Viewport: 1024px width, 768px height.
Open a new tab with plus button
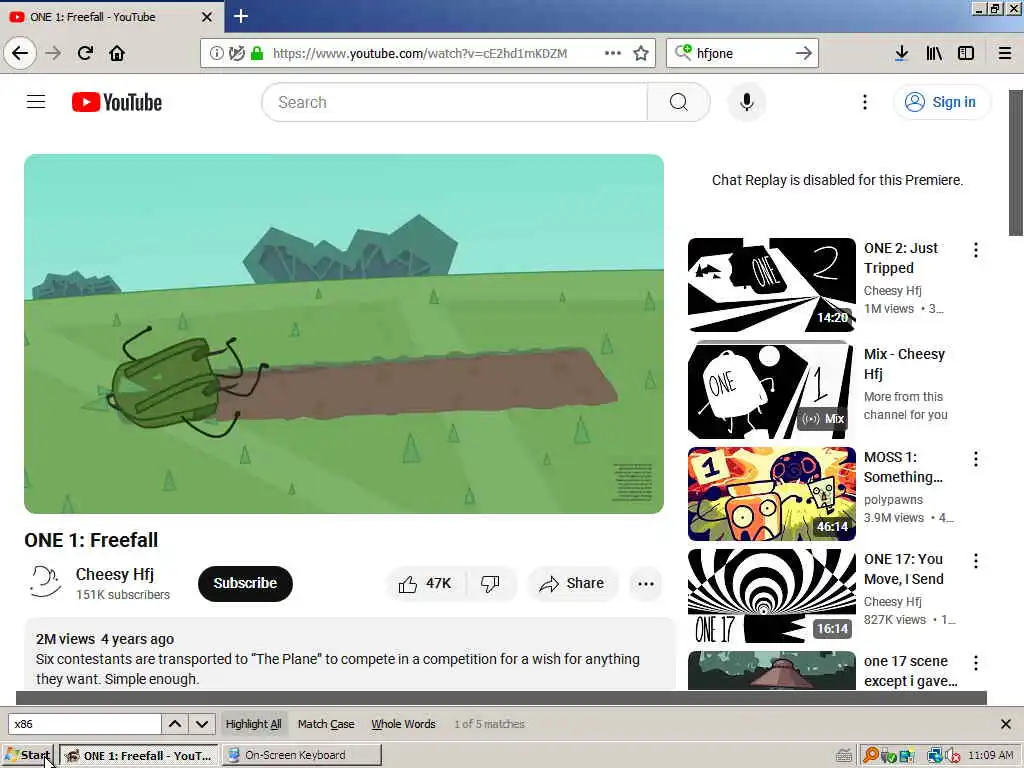(x=241, y=16)
